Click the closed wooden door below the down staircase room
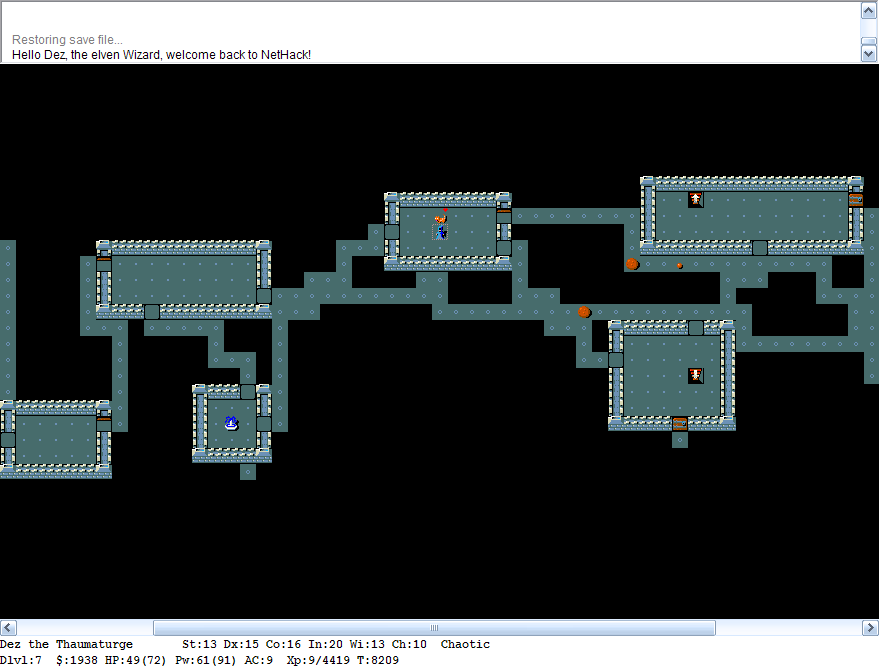 point(680,424)
